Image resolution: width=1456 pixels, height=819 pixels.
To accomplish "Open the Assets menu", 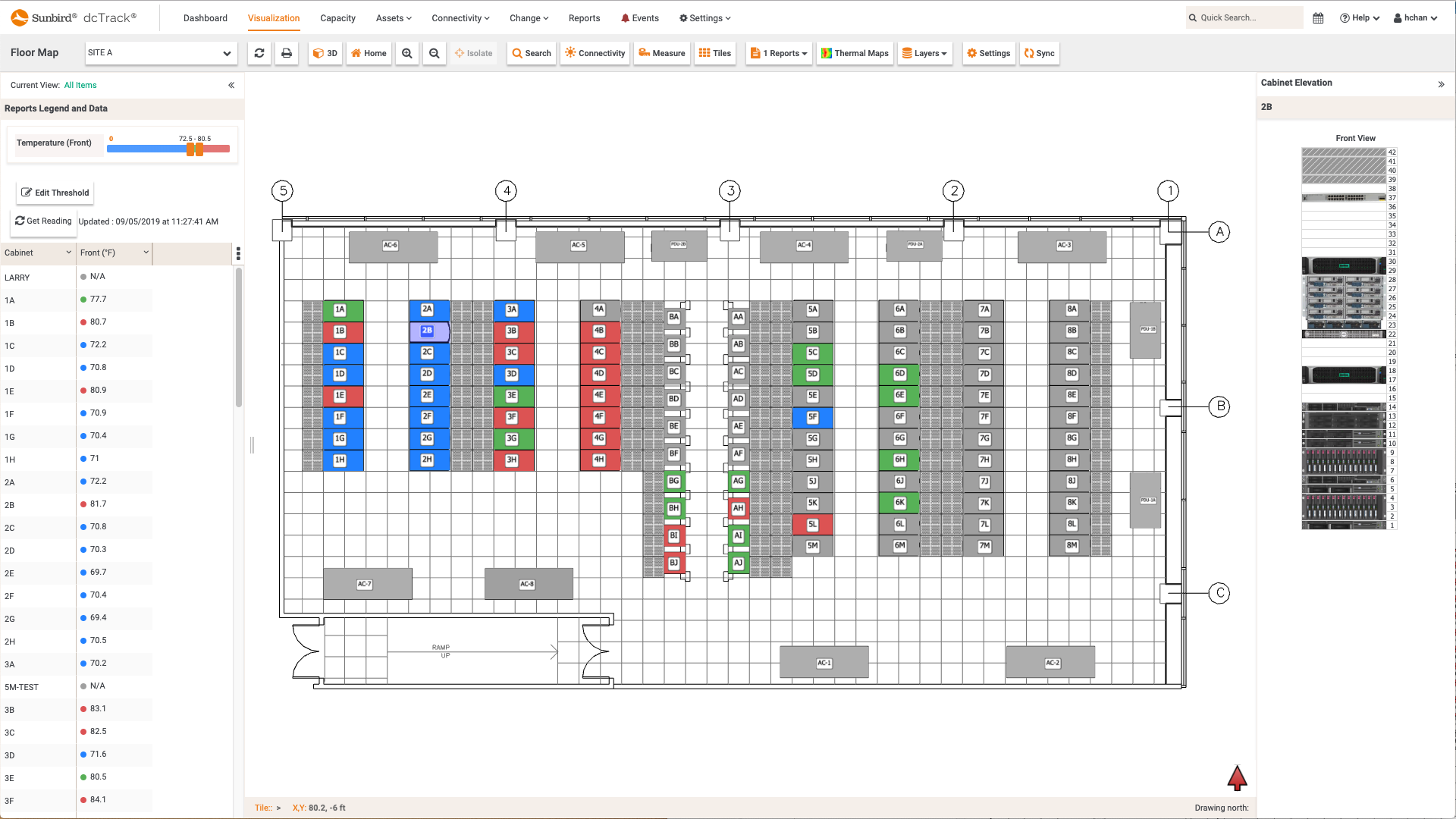I will (394, 18).
